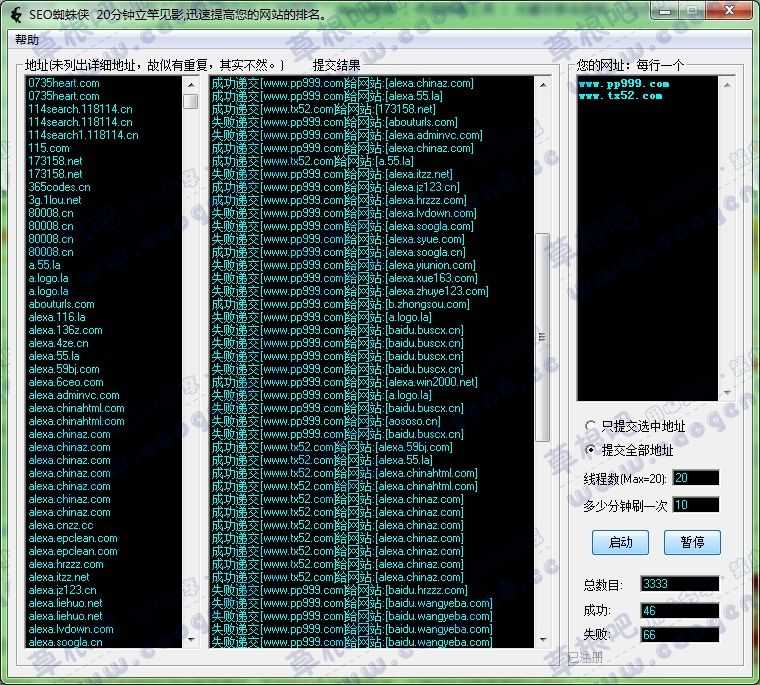Click result row for [alexa.jz123.cn]
Image resolution: width=760 pixels, height=685 pixels.
(x=335, y=187)
